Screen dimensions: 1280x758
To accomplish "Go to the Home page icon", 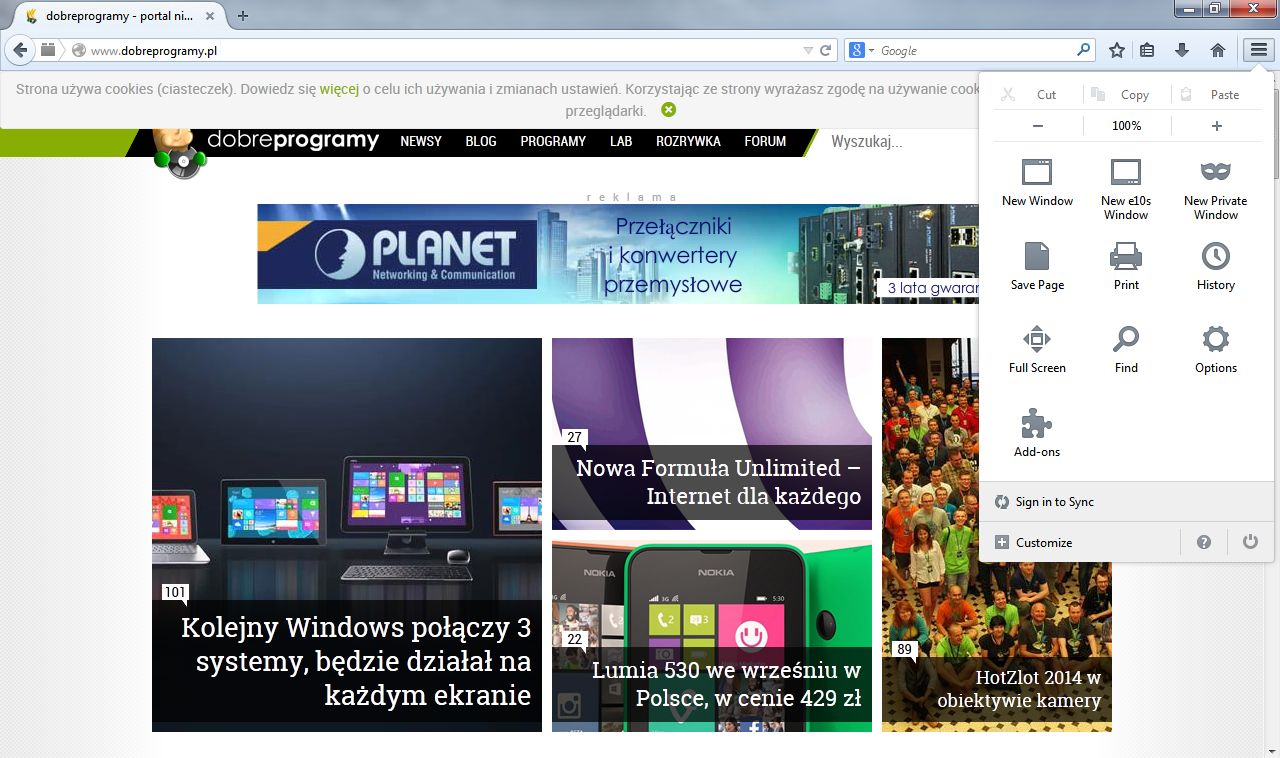I will coord(1217,50).
